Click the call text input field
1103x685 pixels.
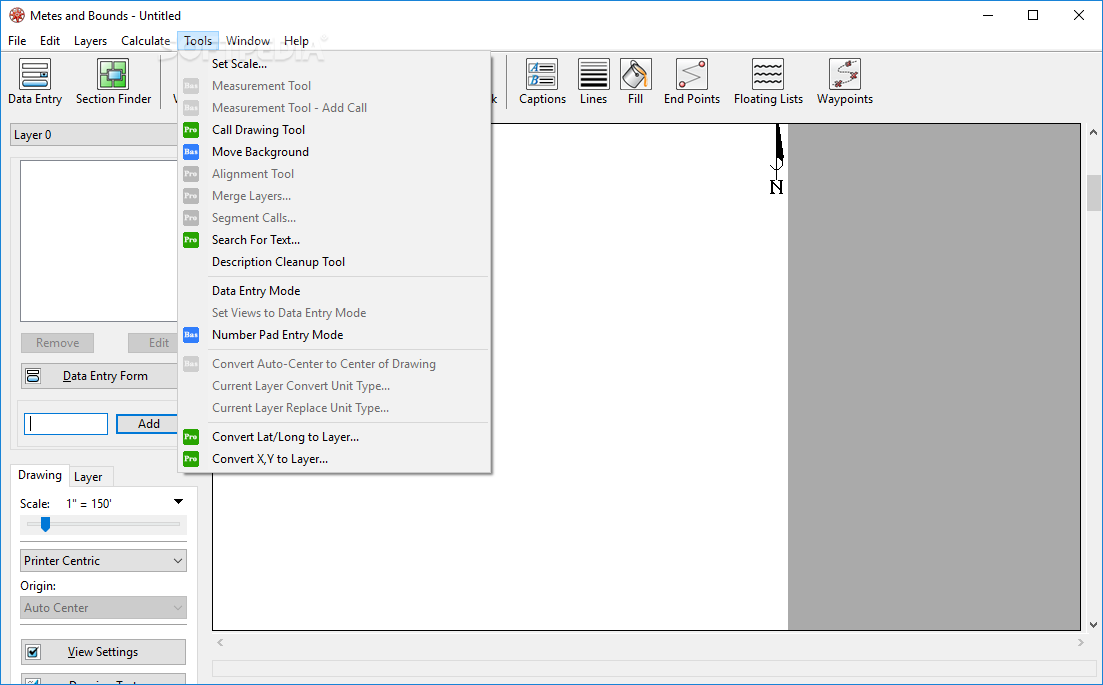[x=66, y=423]
